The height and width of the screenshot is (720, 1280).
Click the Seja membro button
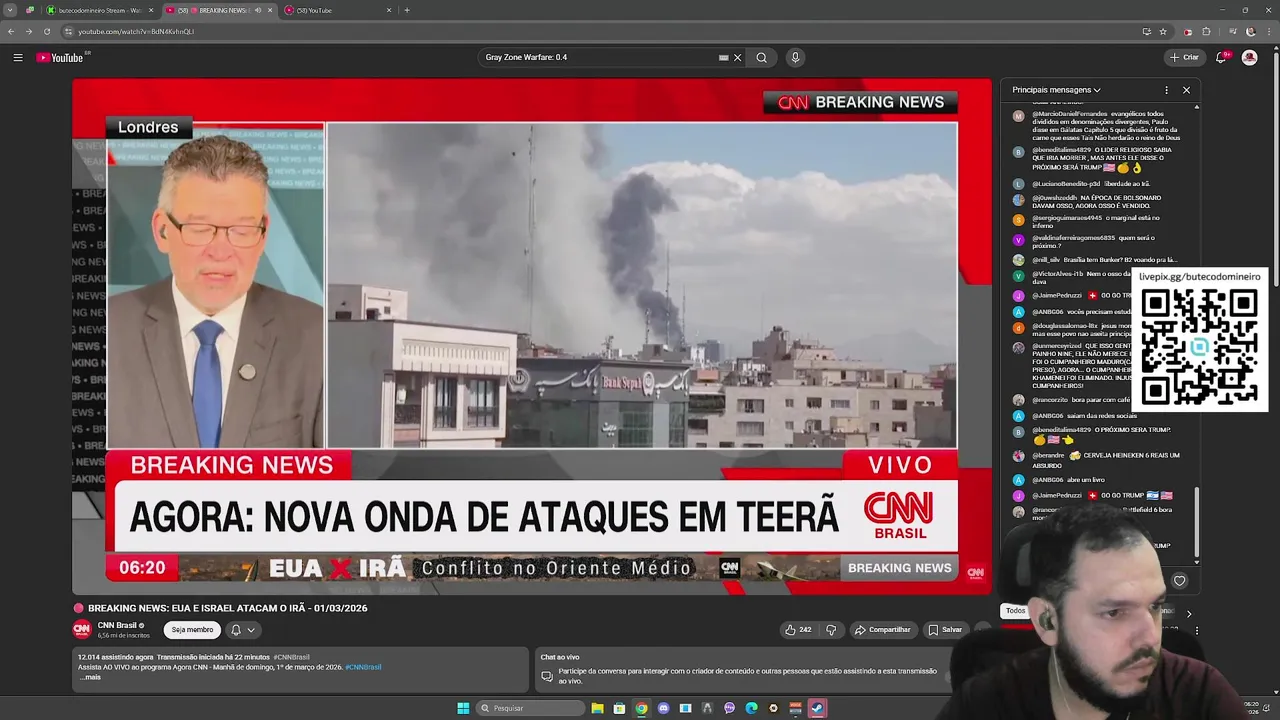192,630
